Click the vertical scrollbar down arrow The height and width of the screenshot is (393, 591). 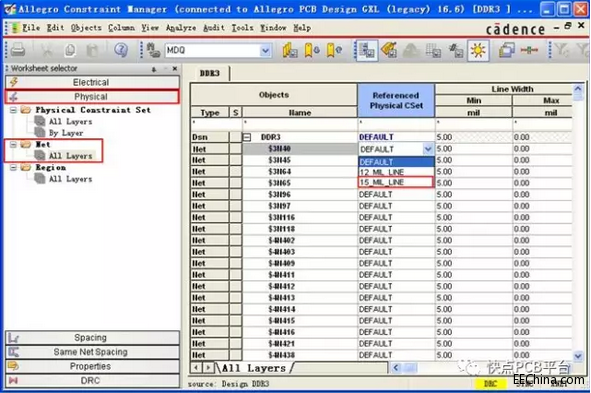click(578, 355)
